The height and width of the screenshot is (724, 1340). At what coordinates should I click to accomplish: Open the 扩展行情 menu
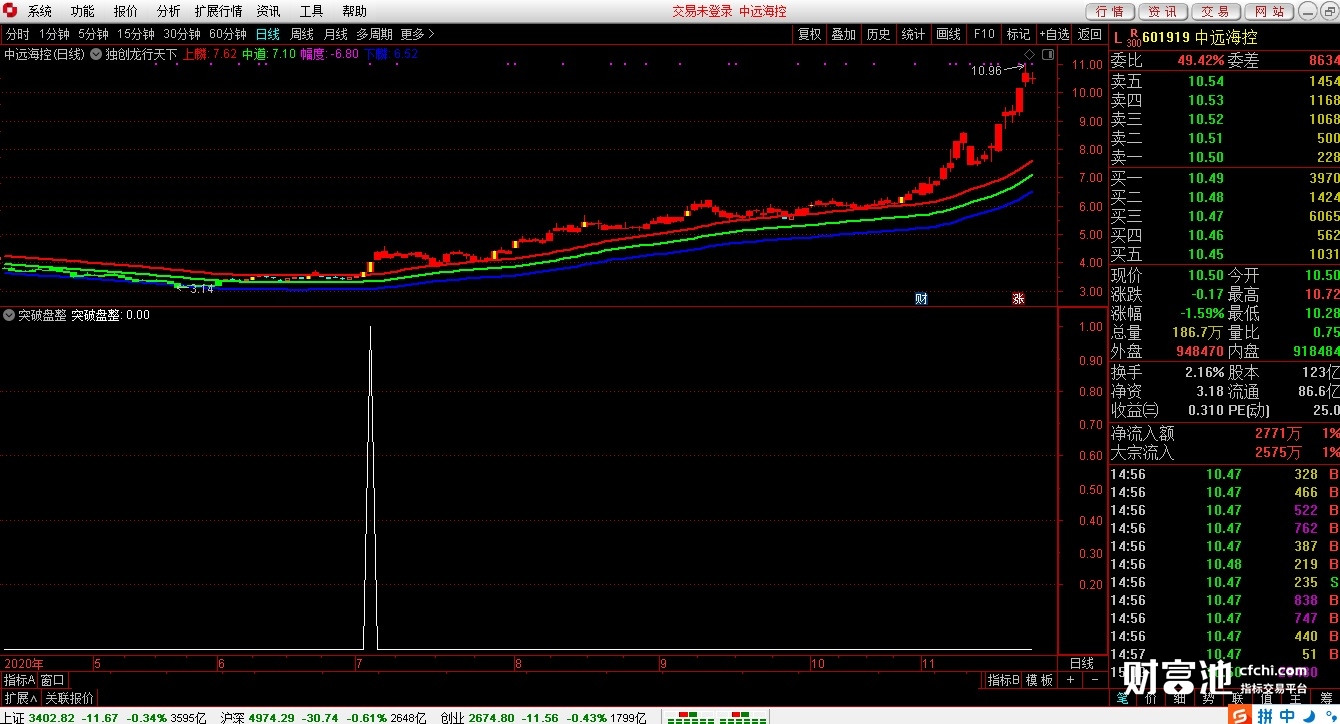pyautogui.click(x=218, y=11)
